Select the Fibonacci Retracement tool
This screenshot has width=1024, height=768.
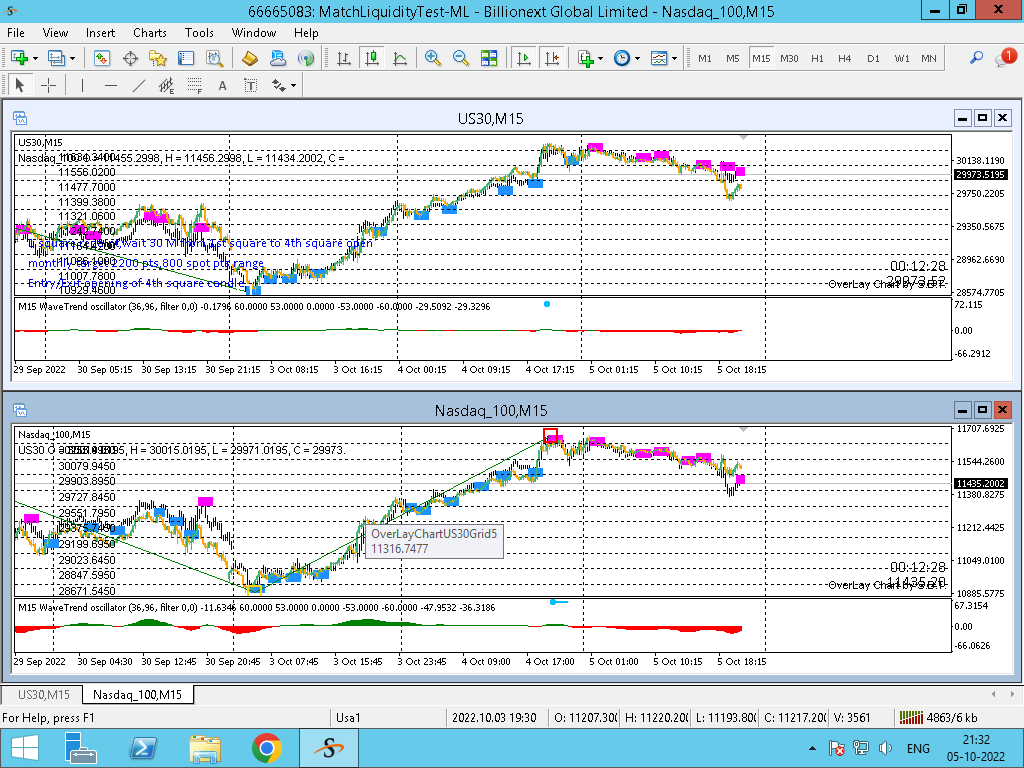pos(194,86)
